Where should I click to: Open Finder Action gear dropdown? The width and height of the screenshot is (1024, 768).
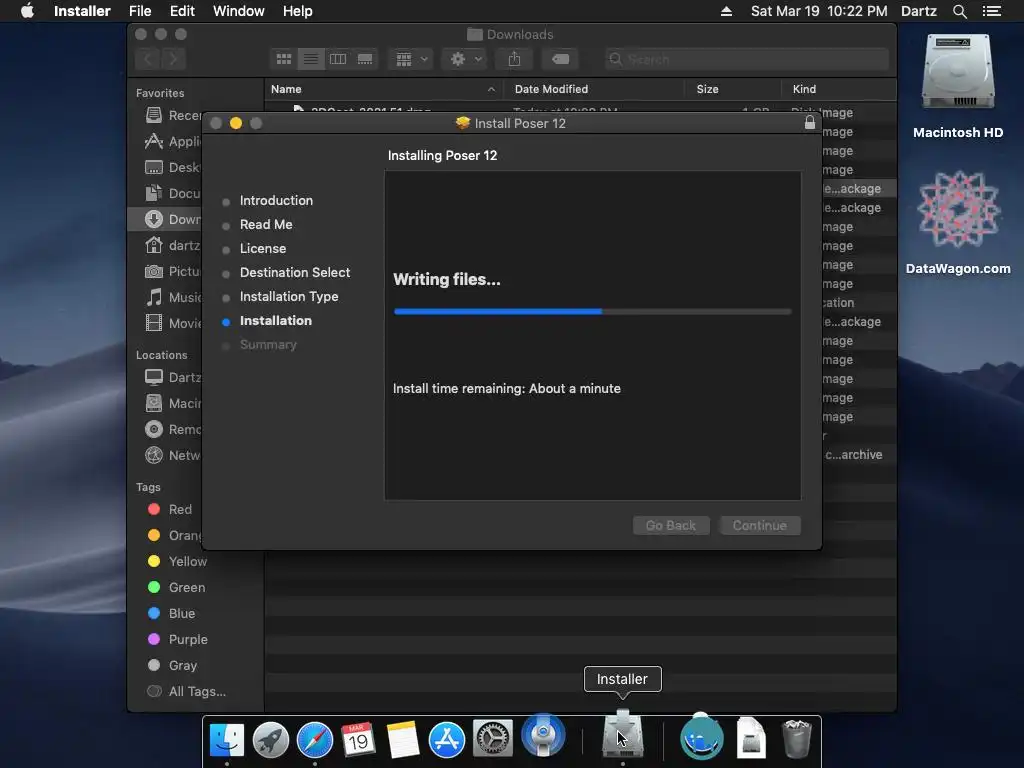[x=465, y=59]
